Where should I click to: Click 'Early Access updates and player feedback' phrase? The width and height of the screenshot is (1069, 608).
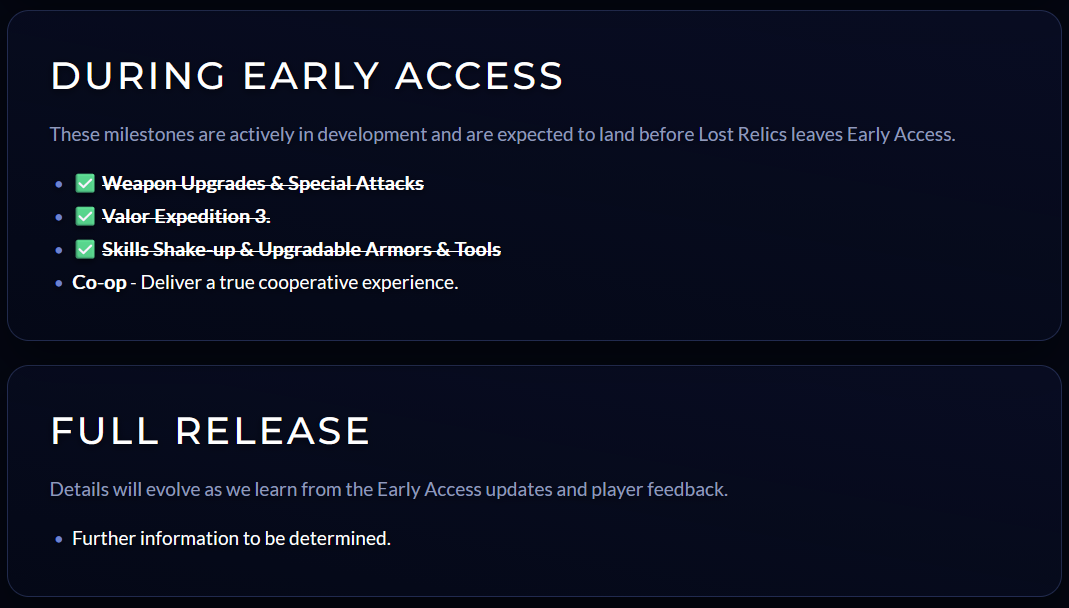552,489
